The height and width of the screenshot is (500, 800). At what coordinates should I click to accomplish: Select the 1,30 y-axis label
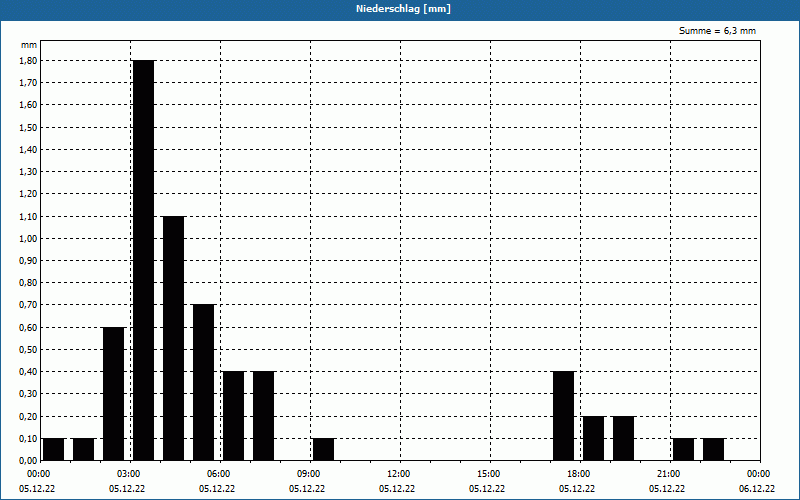[28, 171]
